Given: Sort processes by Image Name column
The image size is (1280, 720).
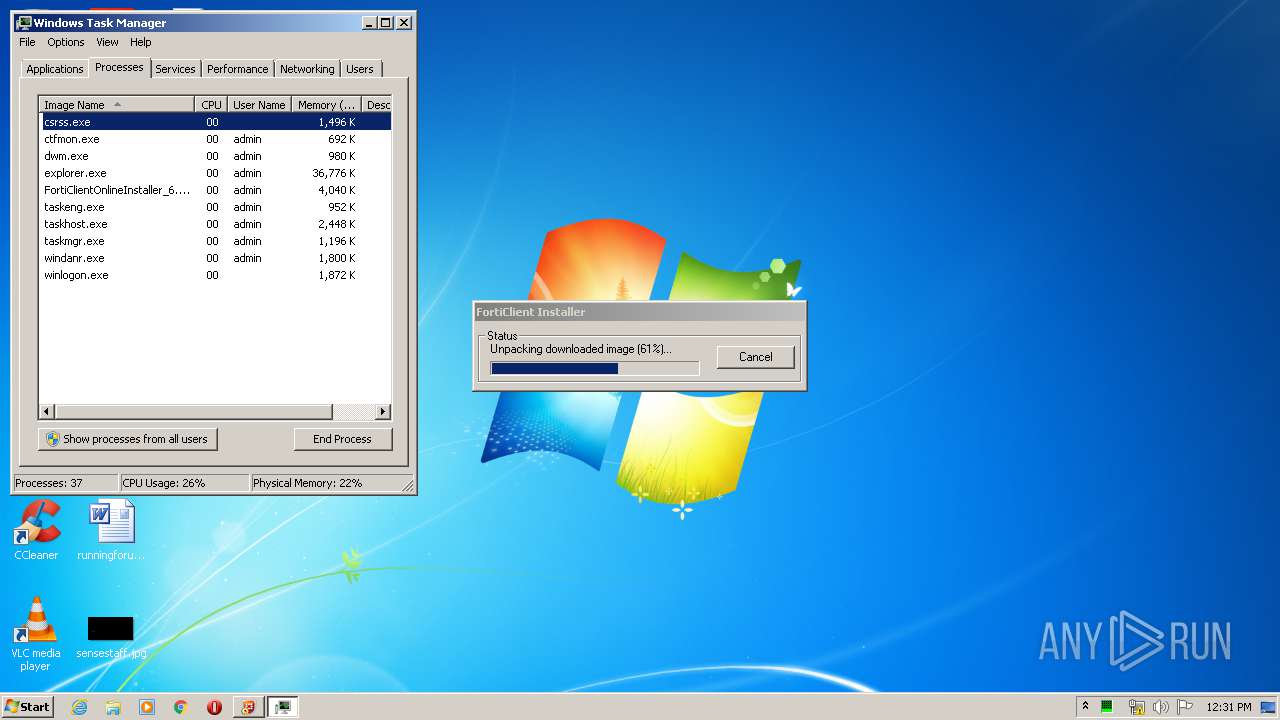Looking at the screenshot, I should pyautogui.click(x=116, y=105).
